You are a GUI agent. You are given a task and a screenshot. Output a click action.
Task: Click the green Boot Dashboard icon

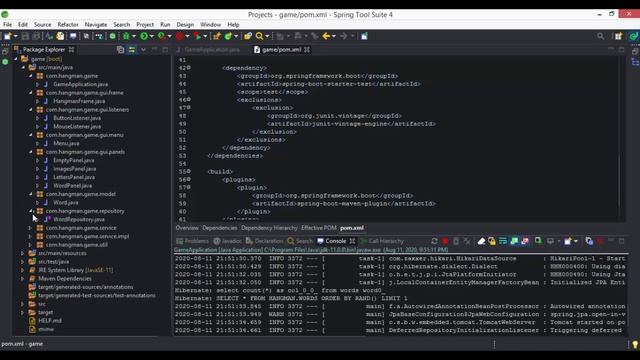(113, 36)
